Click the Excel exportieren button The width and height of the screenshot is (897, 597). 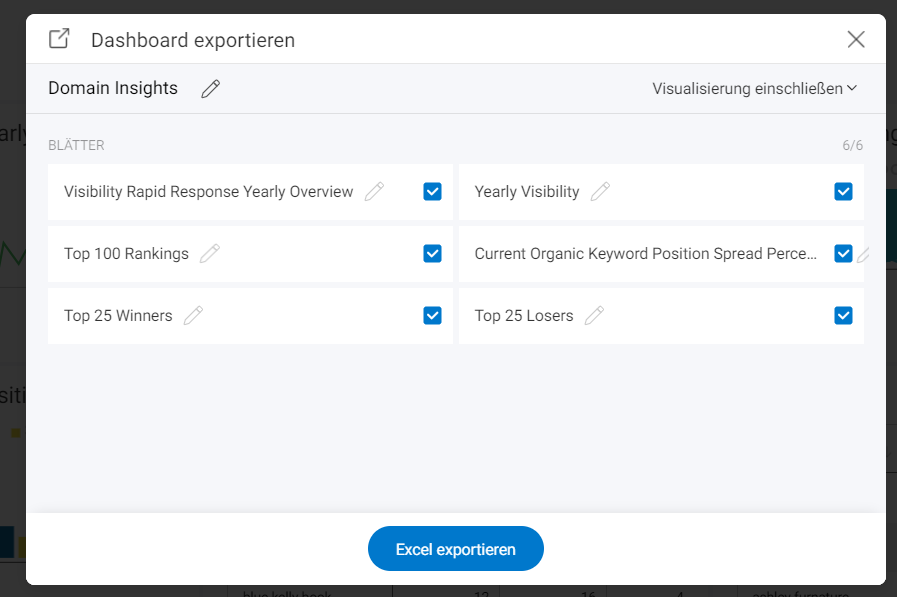coord(455,548)
